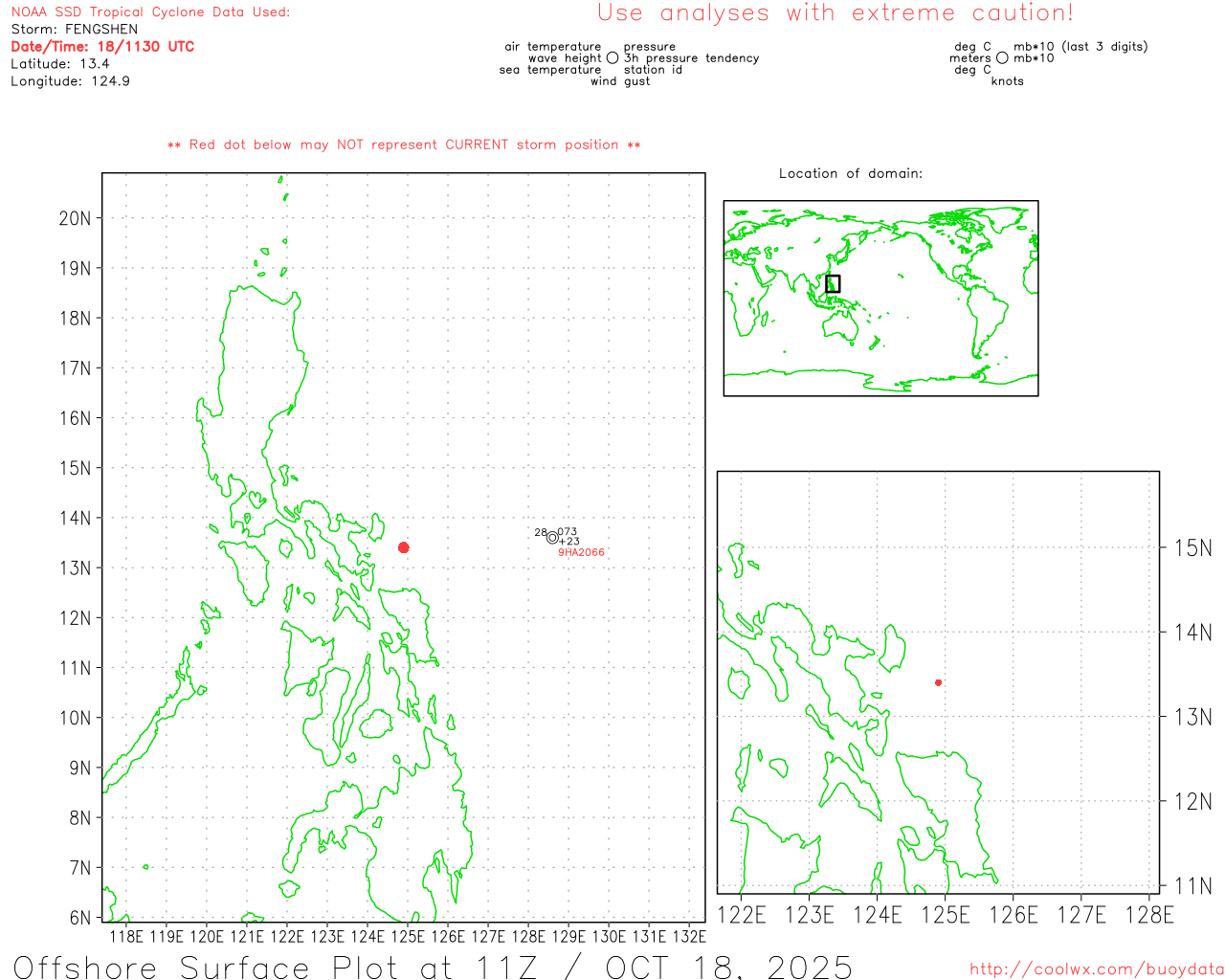Click the '6N' latitude label on main map
Screen dimensions: 1225x980
(x=80, y=918)
